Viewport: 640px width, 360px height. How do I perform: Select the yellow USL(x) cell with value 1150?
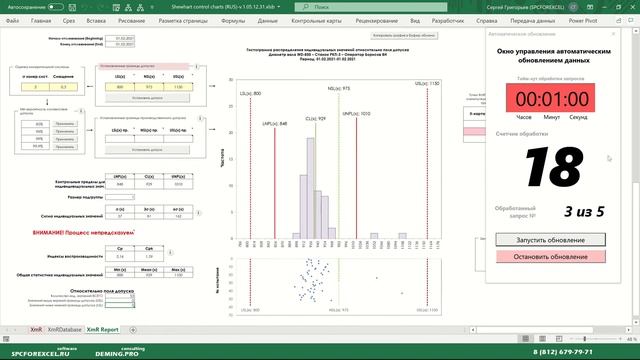click(x=178, y=87)
